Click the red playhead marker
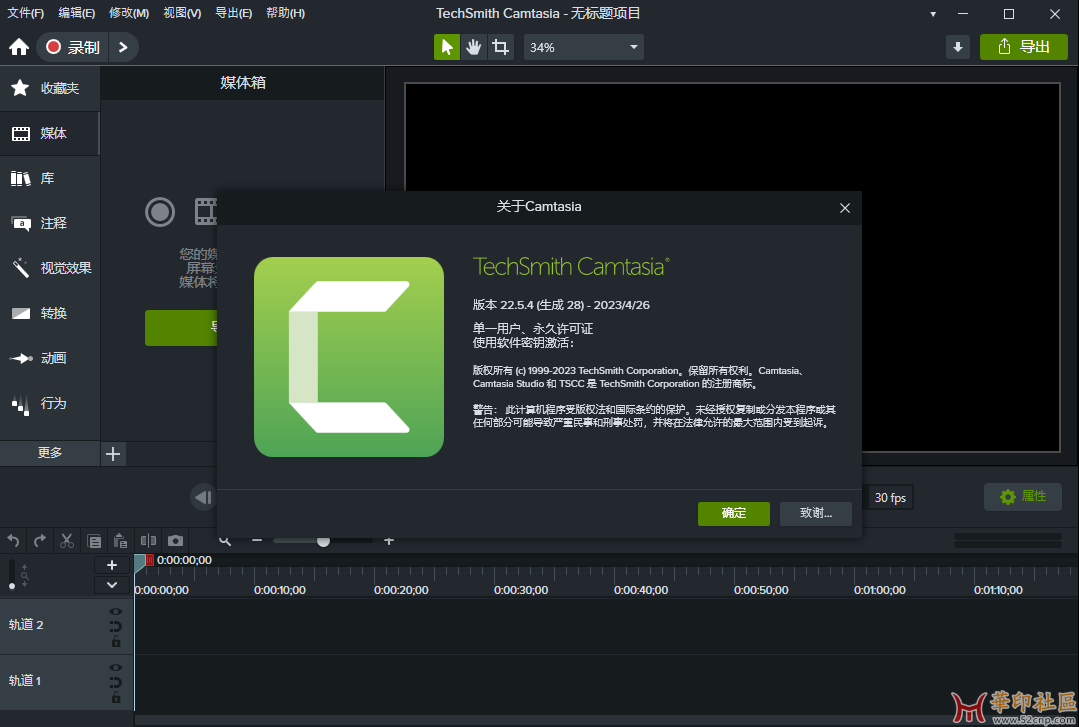This screenshot has height=727, width=1079. pyautogui.click(x=149, y=560)
